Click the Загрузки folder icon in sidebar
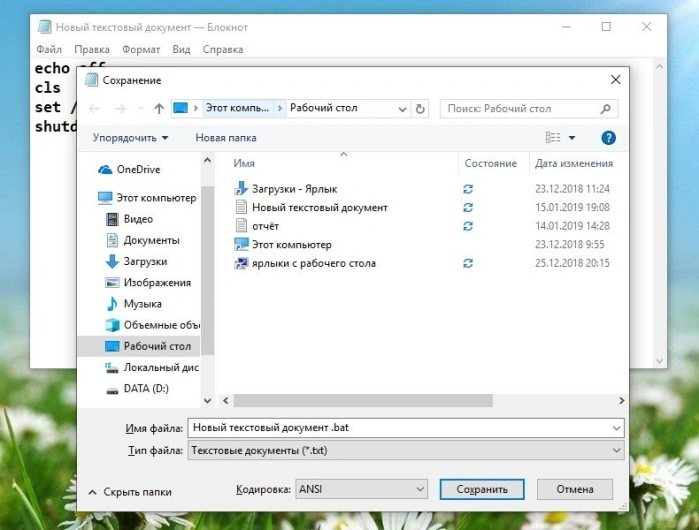This screenshot has width=699, height=530. coord(112,261)
